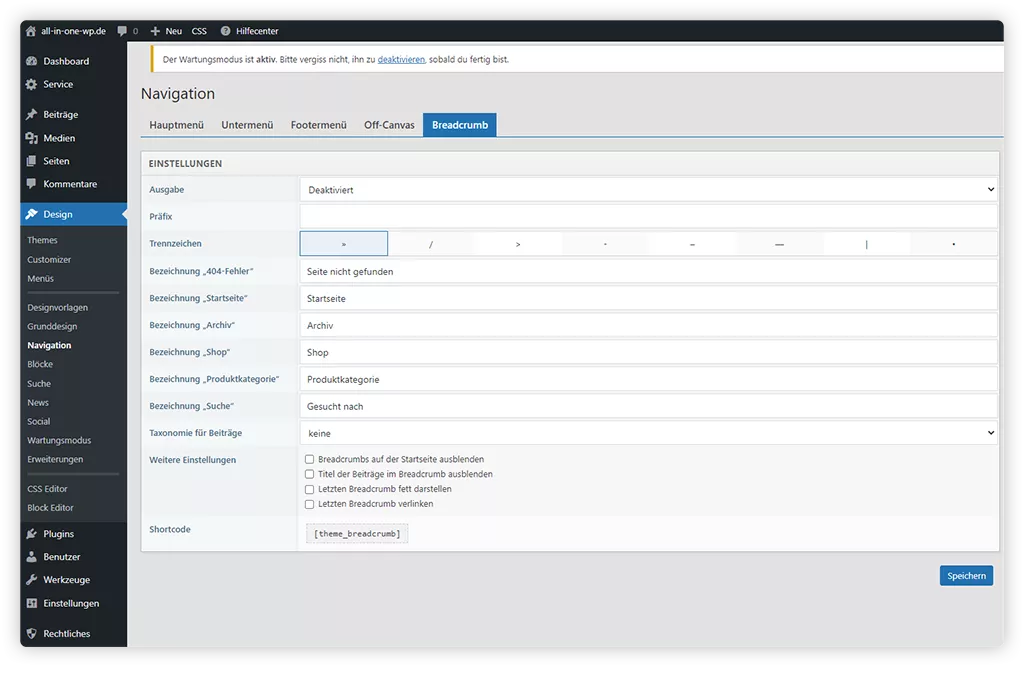
Task: Click the Medien media icon
Action: [x=32, y=138]
